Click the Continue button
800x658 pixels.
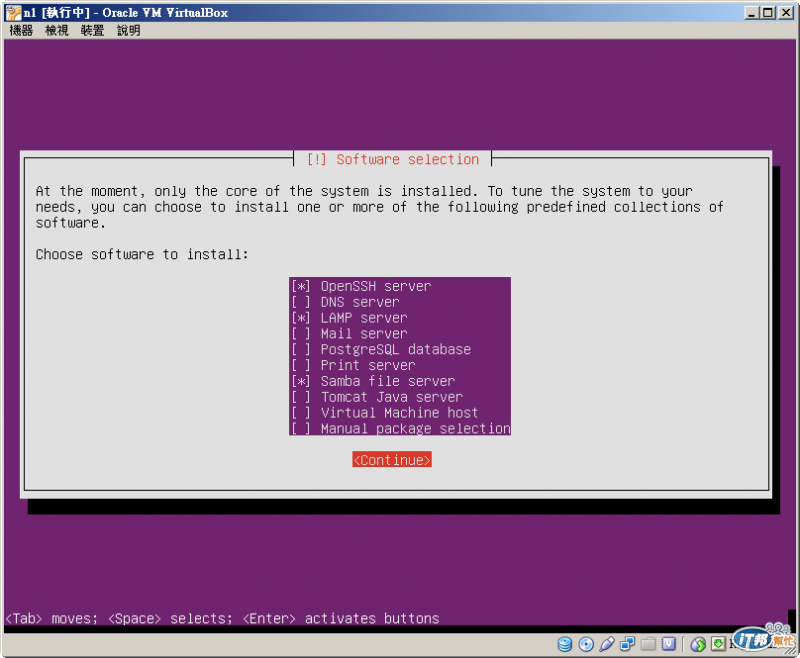click(x=392, y=460)
